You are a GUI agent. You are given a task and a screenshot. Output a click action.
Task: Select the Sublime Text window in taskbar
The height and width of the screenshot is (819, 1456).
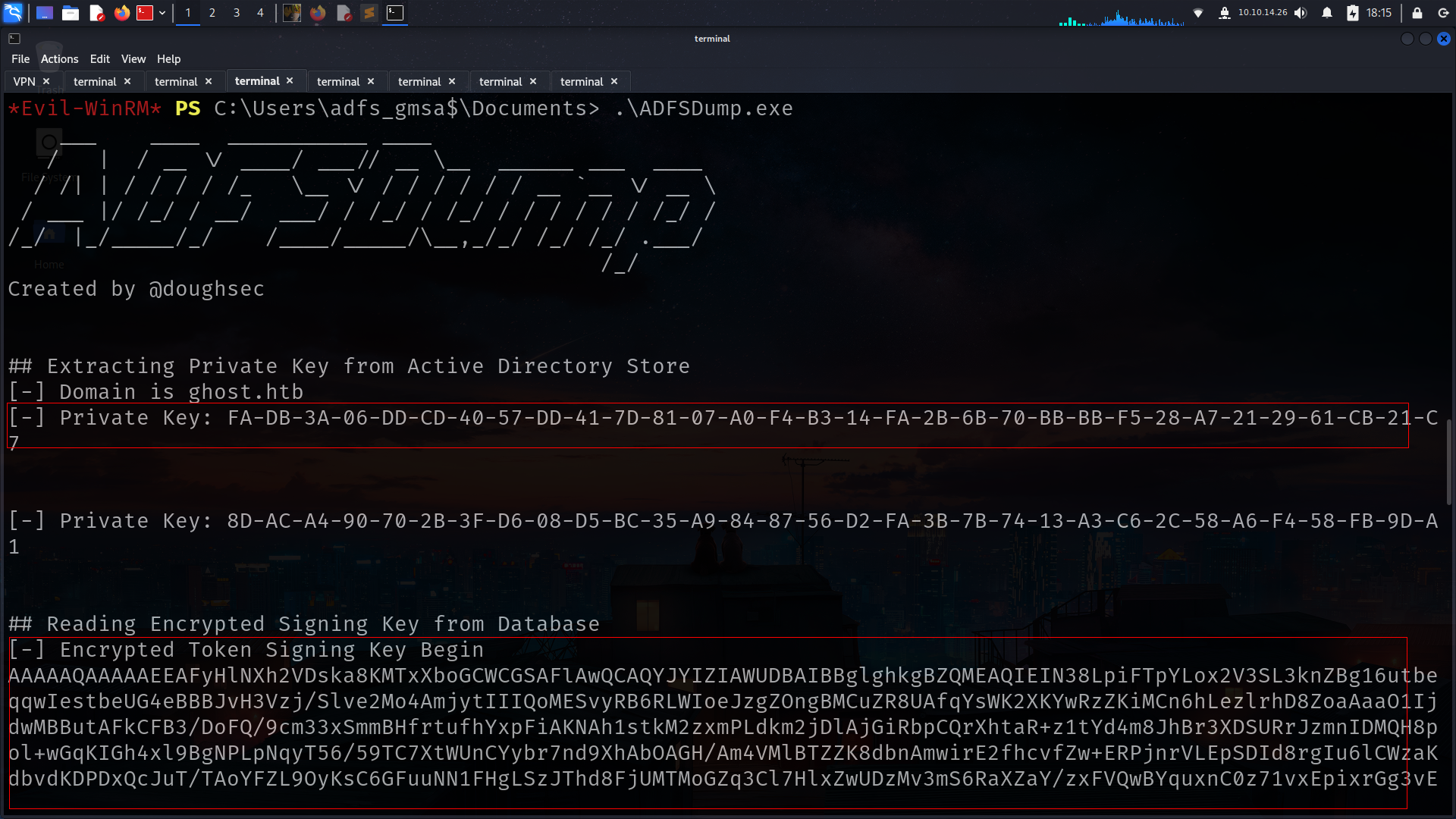369,13
